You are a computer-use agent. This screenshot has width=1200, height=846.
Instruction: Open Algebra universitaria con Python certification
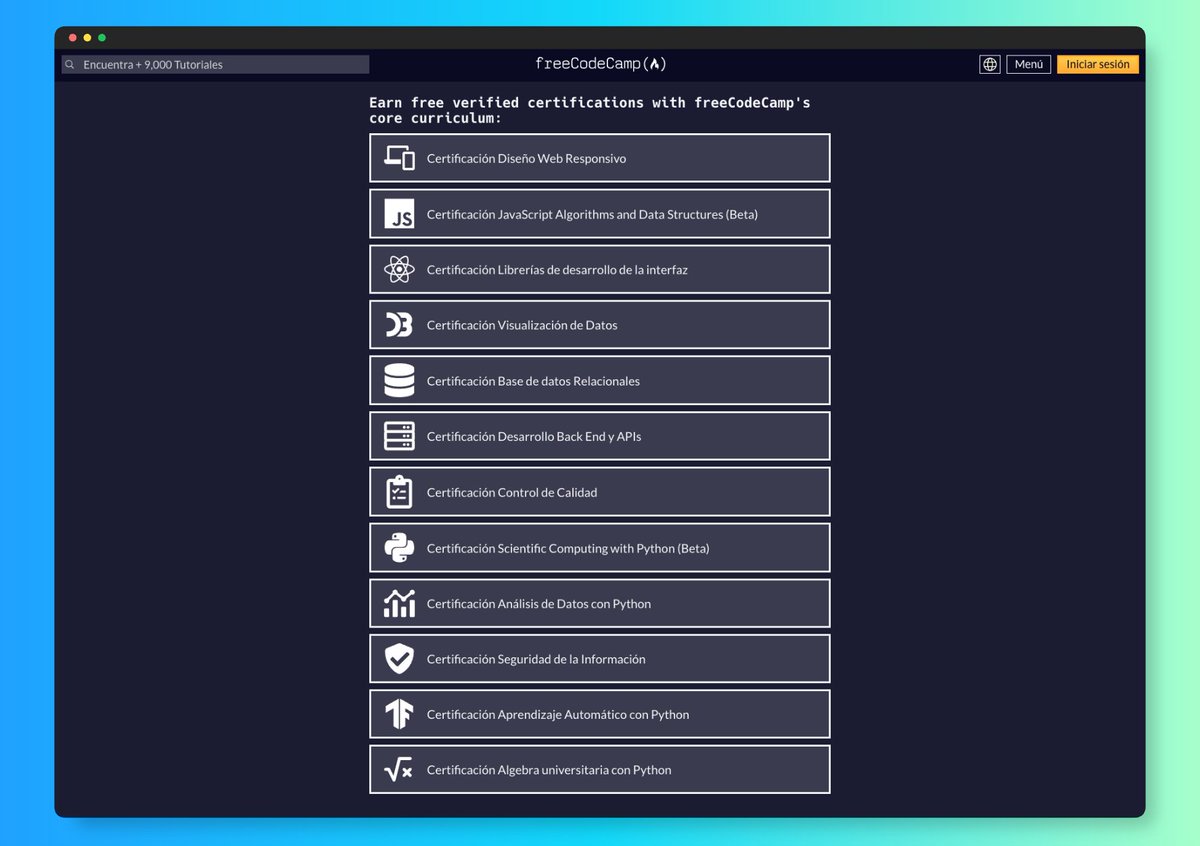click(600, 770)
